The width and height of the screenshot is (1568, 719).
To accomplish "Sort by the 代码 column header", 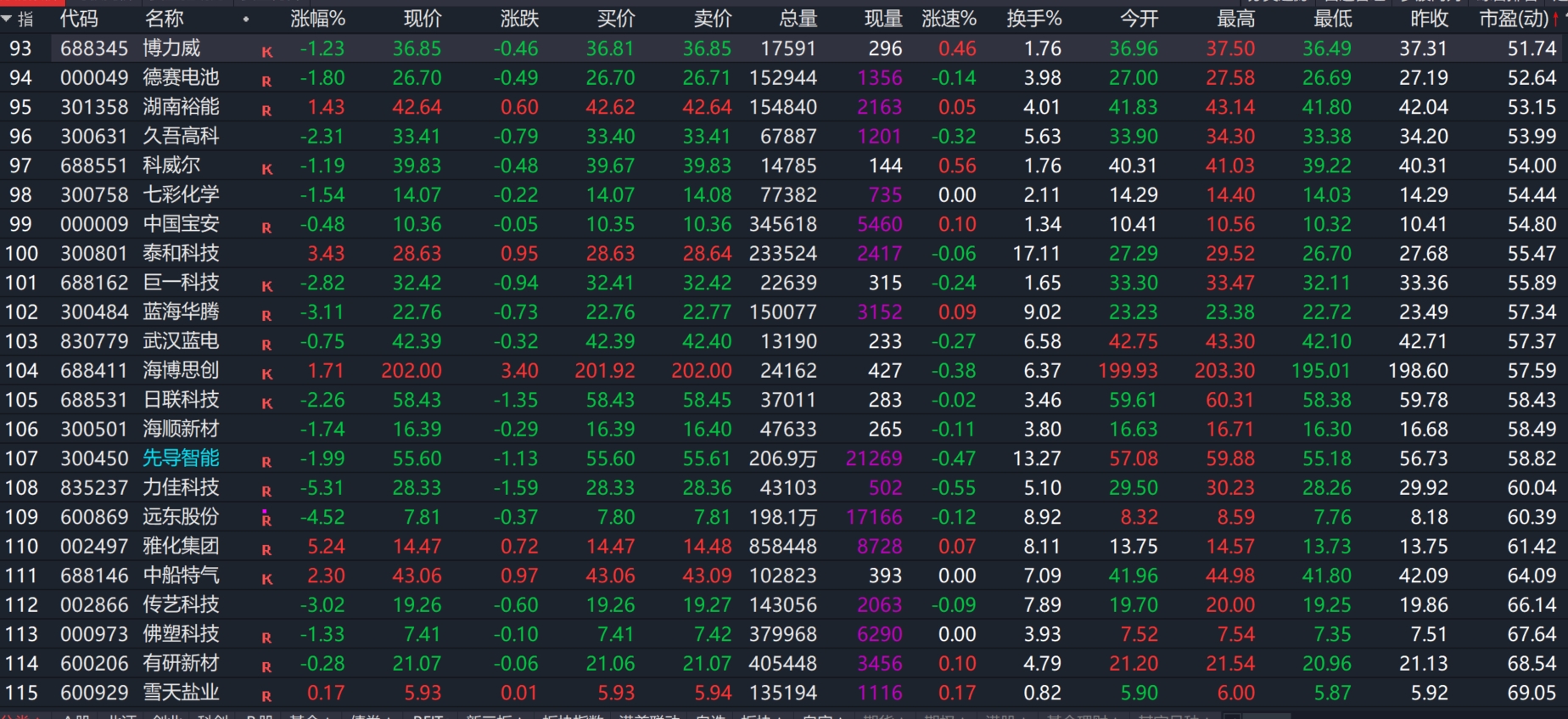I will (x=80, y=19).
